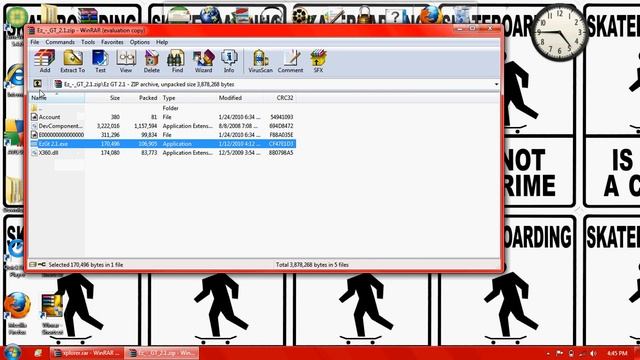Show archive Info
This screenshot has width=640, height=360.
coord(229,61)
